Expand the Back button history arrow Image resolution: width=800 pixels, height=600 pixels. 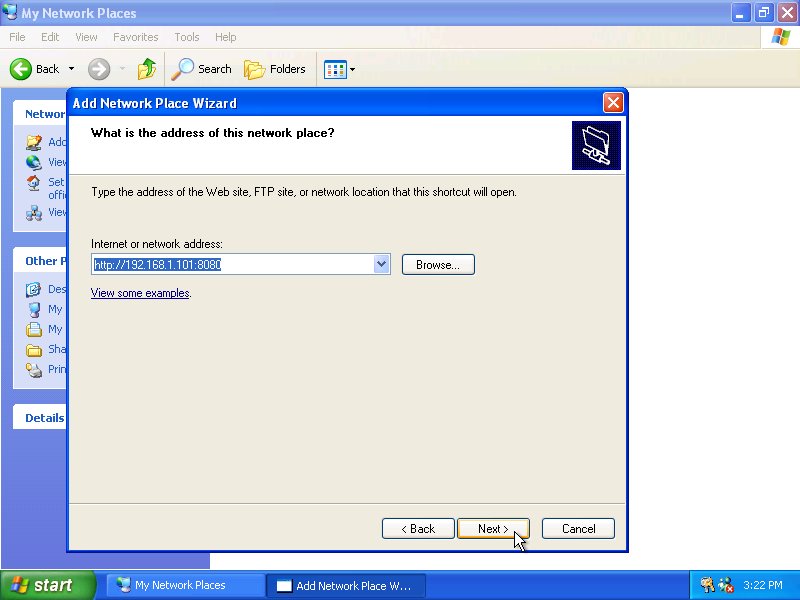[71, 69]
